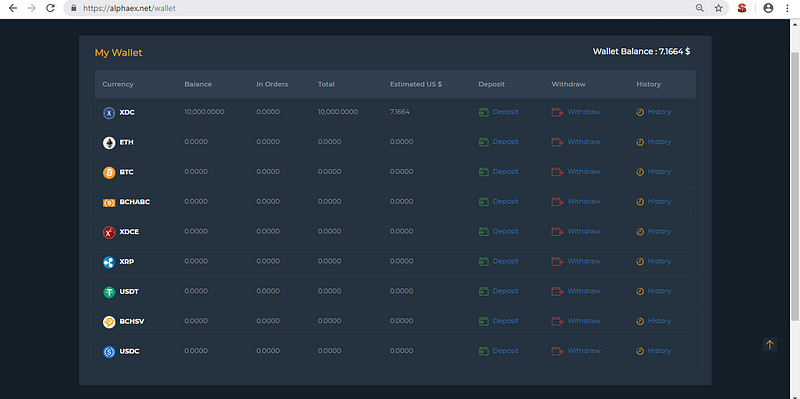Click the page vertical scrollbar
Viewport: 800px width, 399px height.
(x=795, y=186)
